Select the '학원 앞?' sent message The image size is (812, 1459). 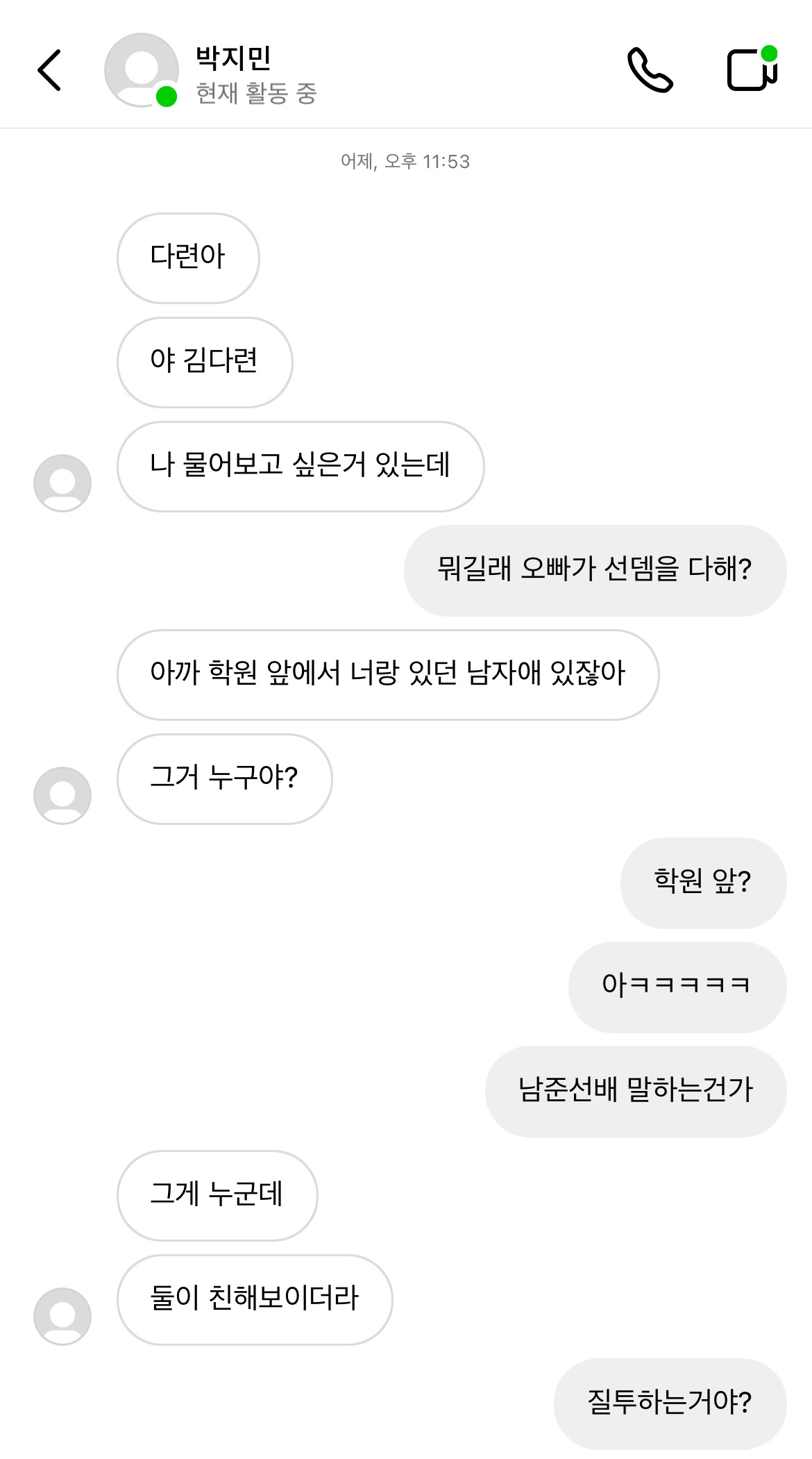[x=703, y=883]
